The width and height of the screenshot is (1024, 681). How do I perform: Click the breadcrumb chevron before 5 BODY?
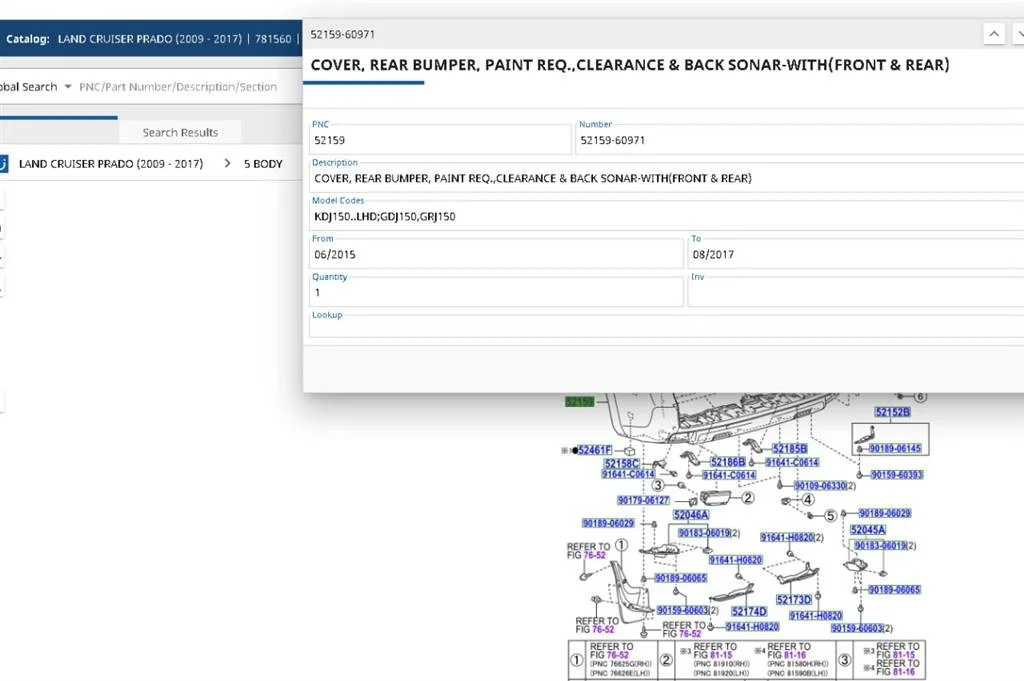[x=228, y=163]
